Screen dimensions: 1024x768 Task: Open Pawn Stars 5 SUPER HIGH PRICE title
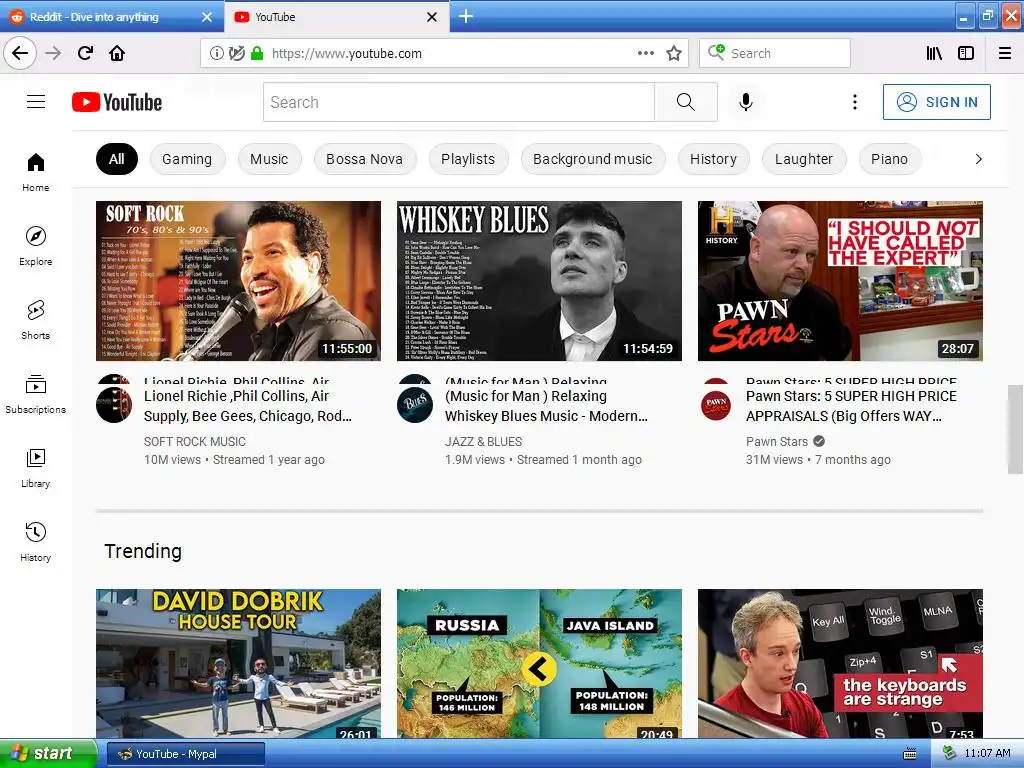(x=851, y=406)
